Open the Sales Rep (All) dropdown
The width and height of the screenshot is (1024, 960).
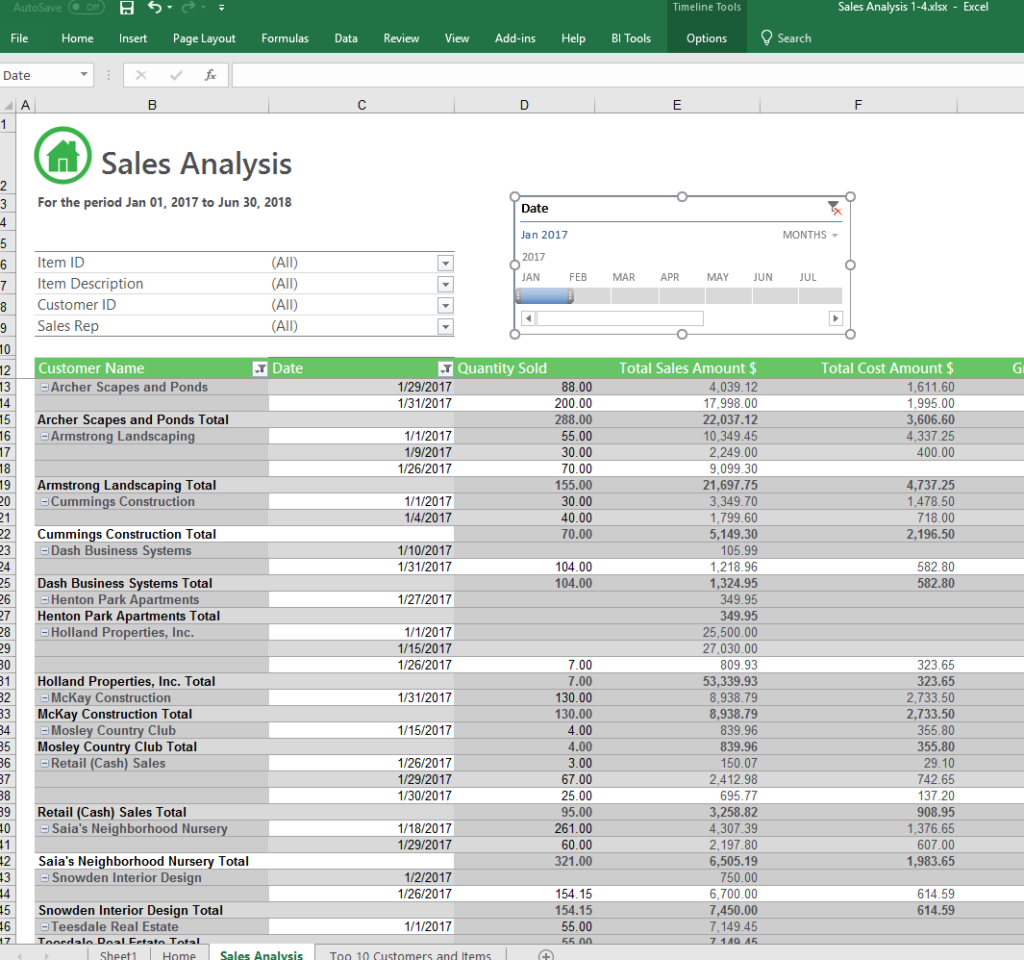(446, 326)
